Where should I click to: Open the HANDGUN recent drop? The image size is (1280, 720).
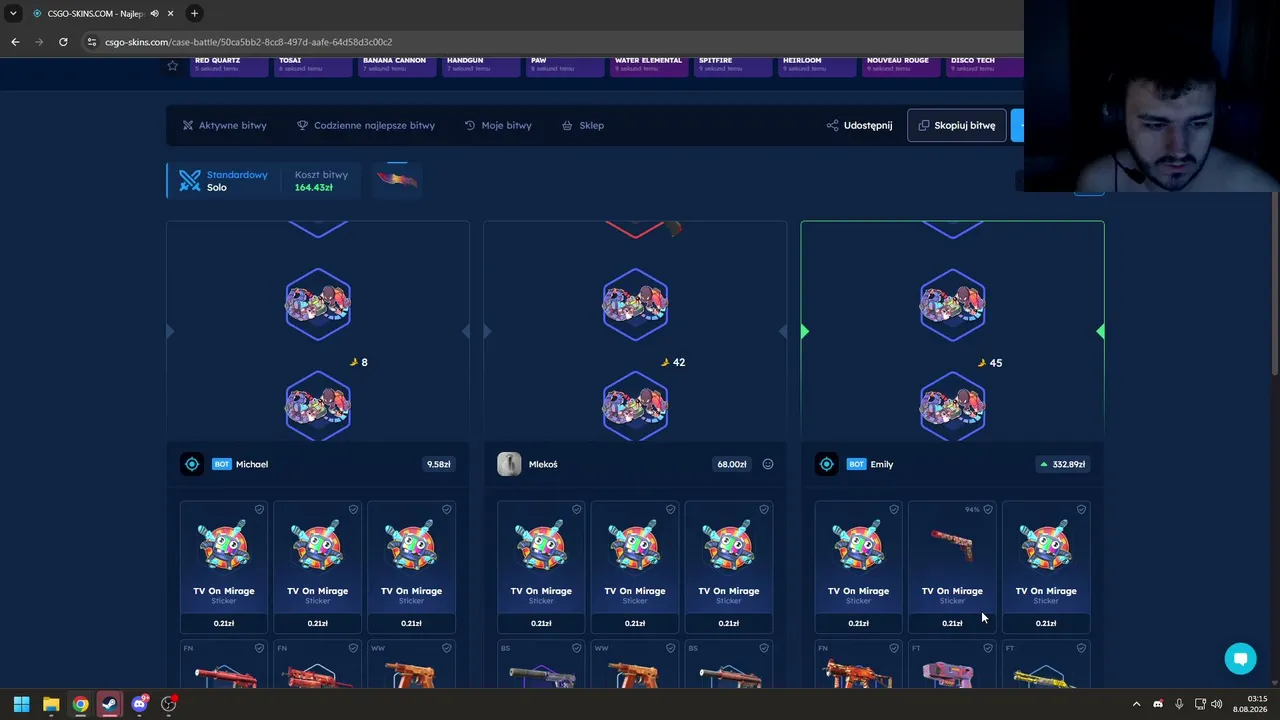(x=481, y=65)
